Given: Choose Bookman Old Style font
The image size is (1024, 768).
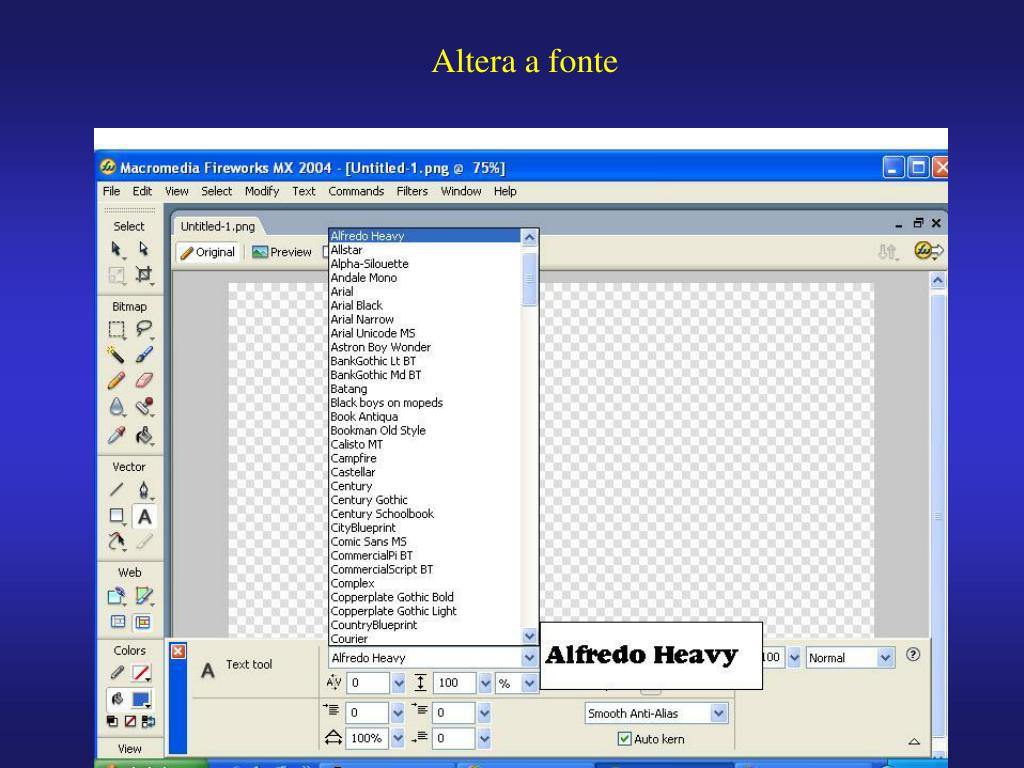Looking at the screenshot, I should [x=424, y=430].
